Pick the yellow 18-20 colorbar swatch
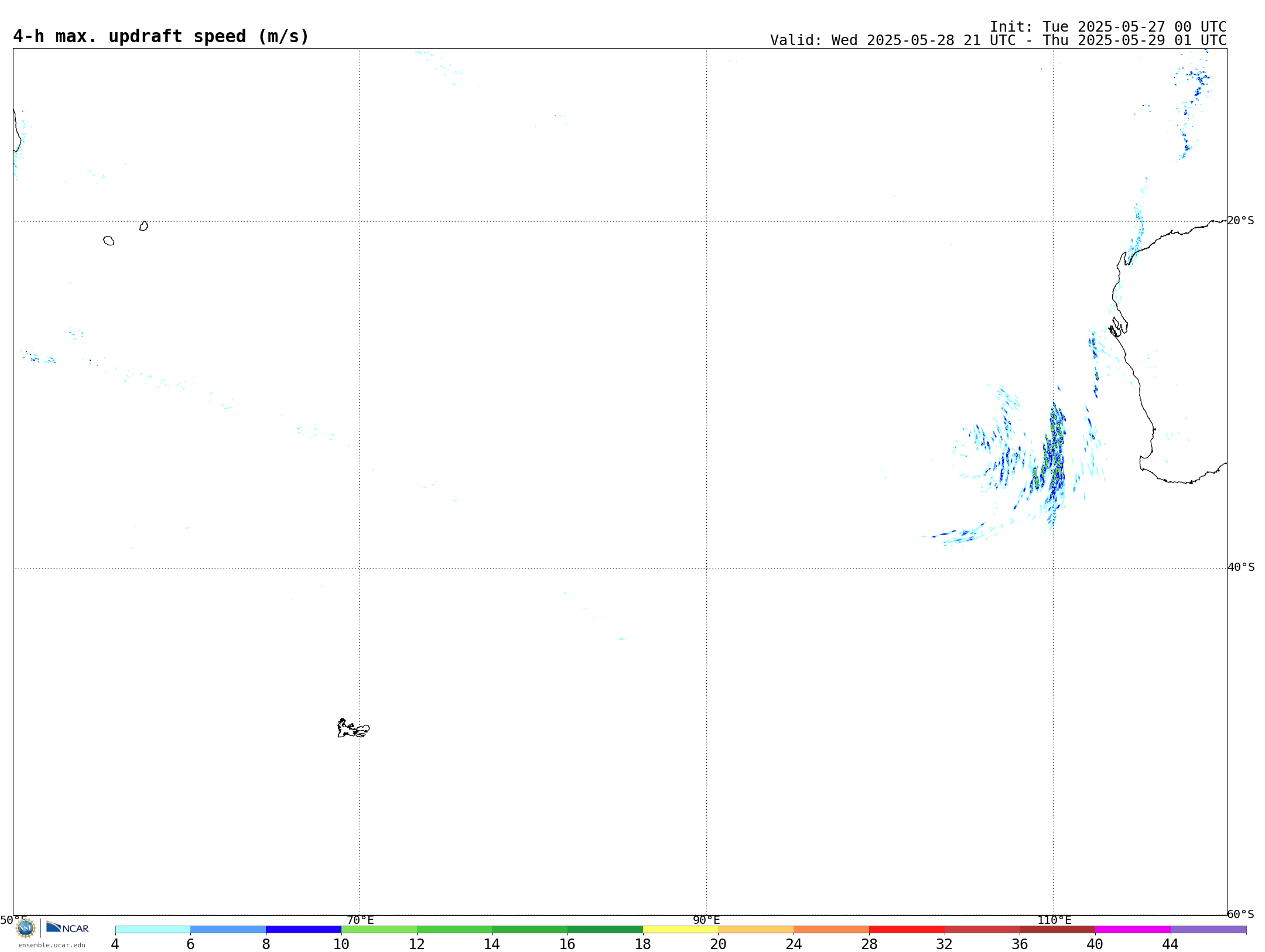 pos(681,930)
